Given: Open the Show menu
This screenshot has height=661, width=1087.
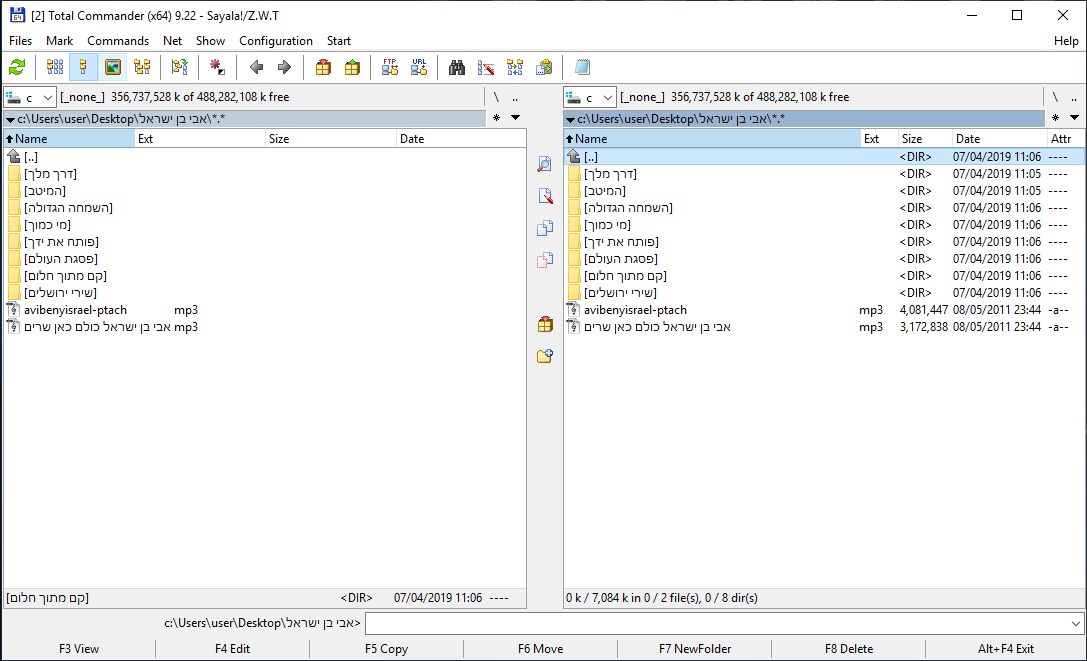Looking at the screenshot, I should pyautogui.click(x=210, y=41).
